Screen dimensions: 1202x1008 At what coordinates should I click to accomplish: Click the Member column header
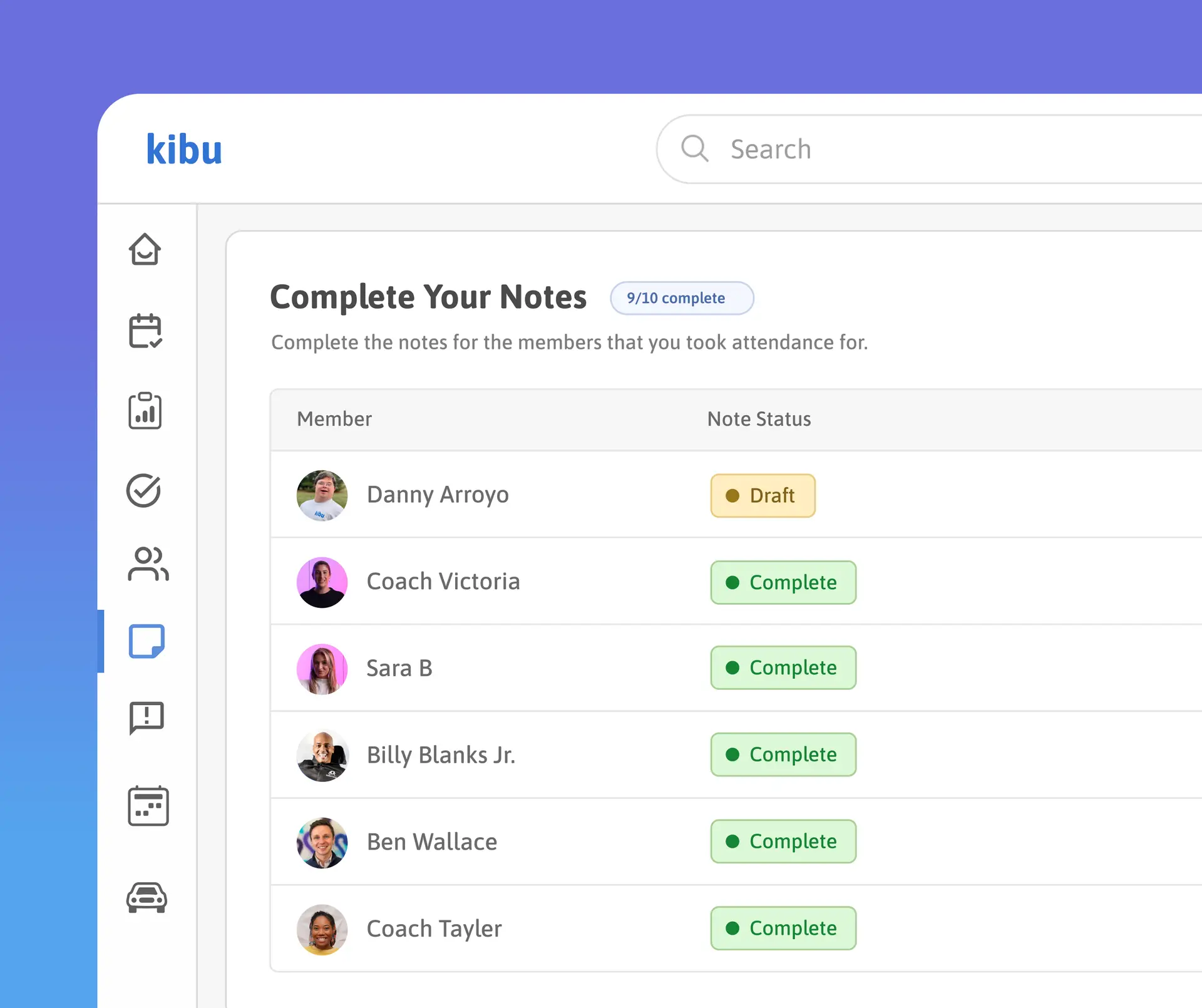tap(334, 419)
